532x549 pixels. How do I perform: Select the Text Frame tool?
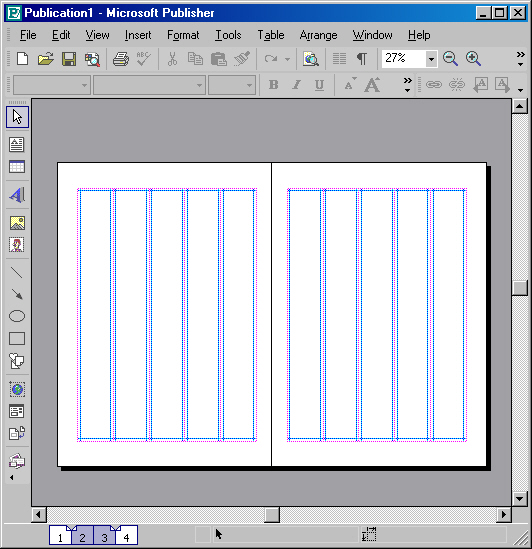pyautogui.click(x=17, y=144)
